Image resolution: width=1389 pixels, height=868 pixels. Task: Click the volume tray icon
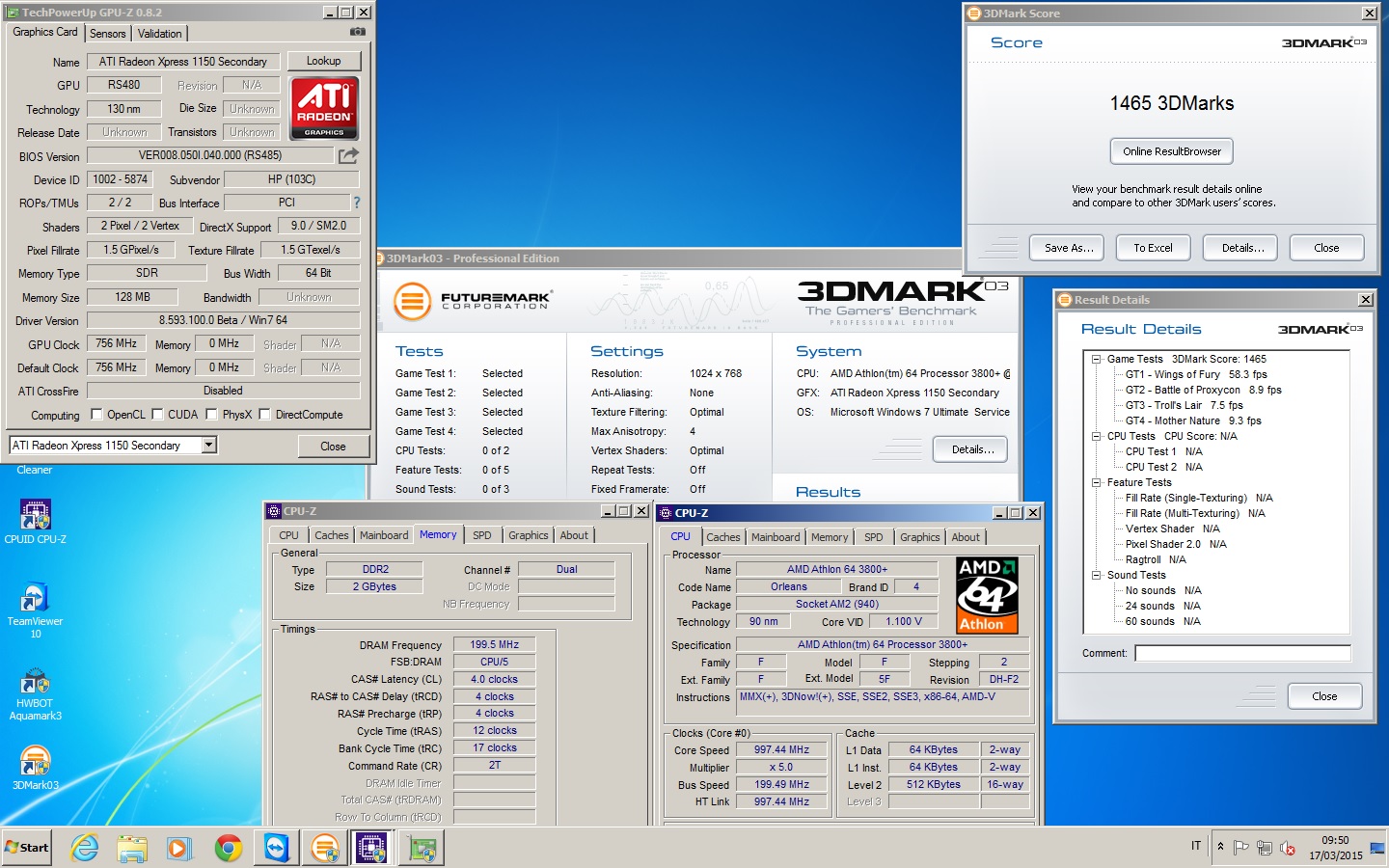coord(1287,849)
